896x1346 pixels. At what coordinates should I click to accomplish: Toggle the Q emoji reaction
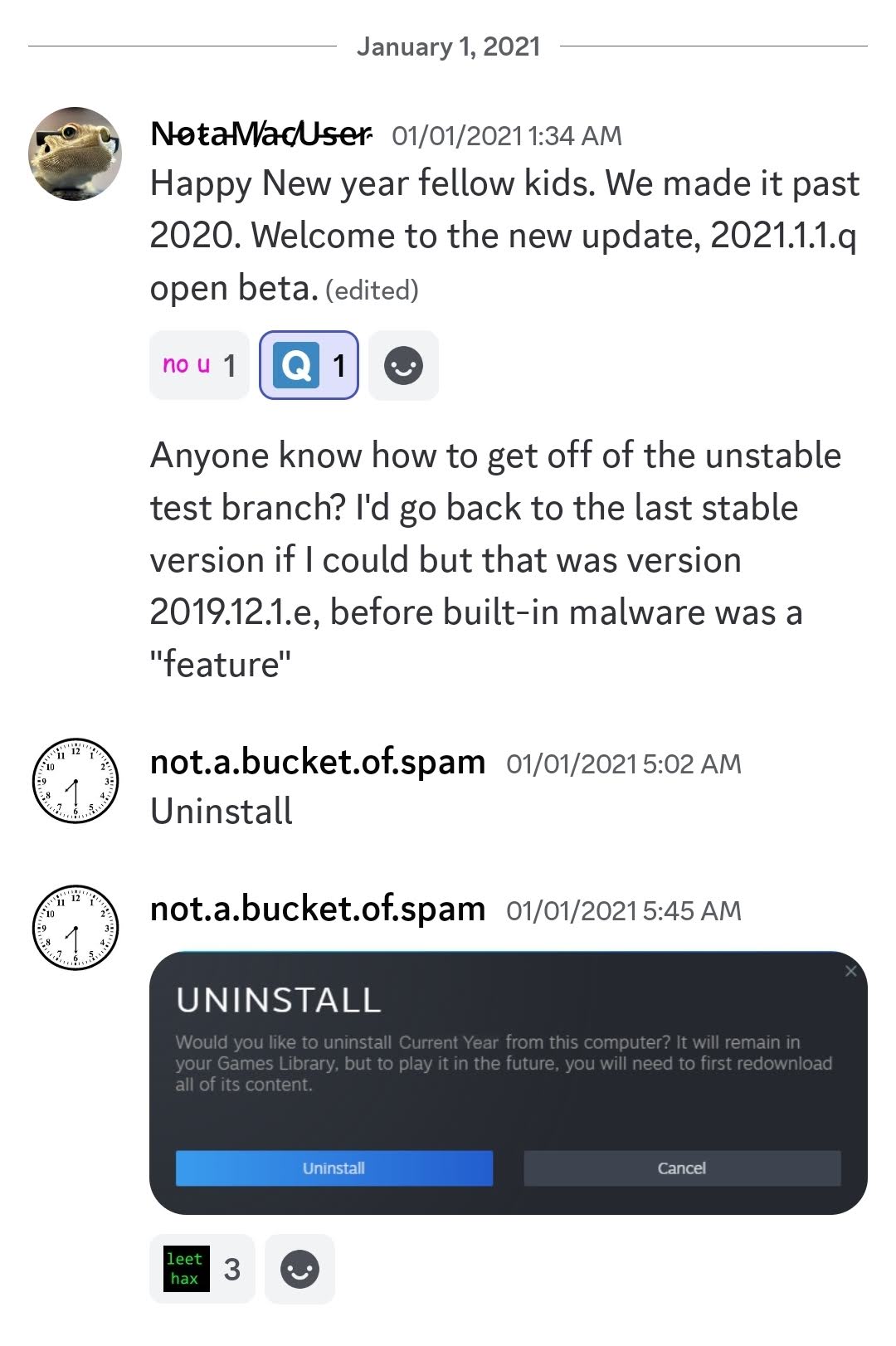click(309, 365)
